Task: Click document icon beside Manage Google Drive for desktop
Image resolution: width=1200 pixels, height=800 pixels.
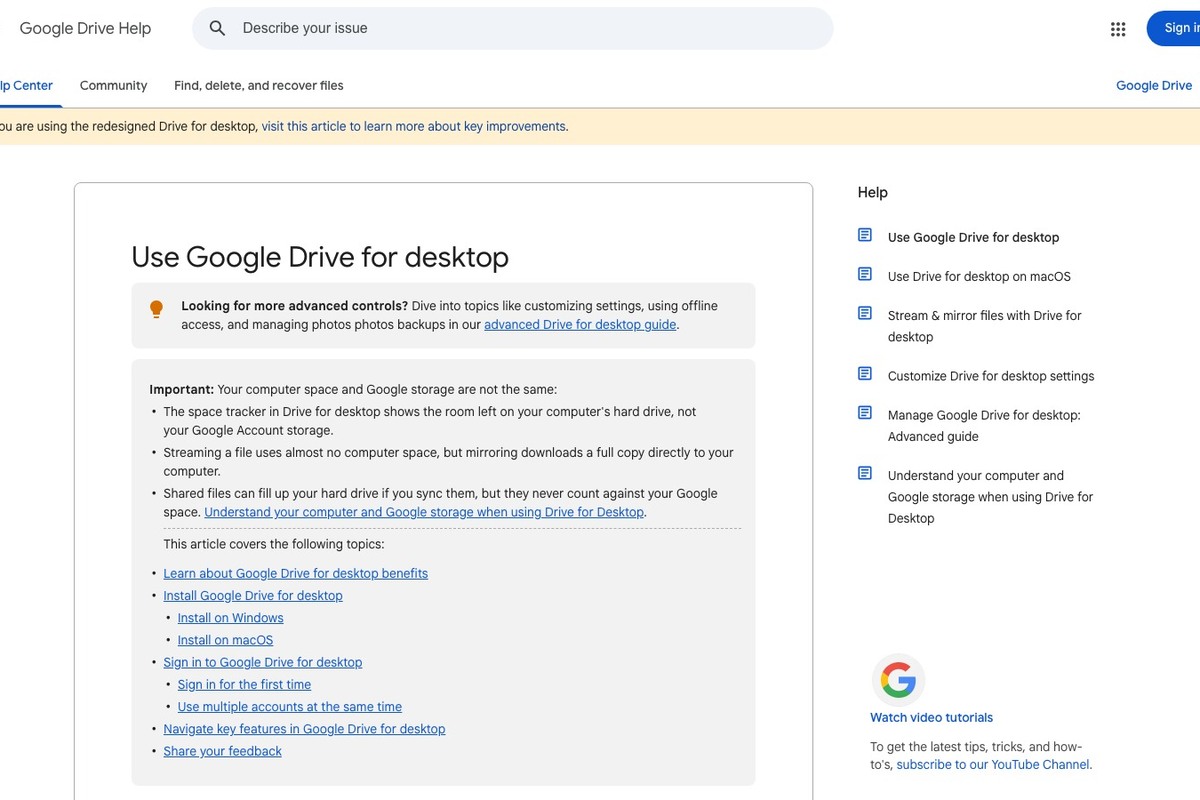Action: tap(865, 413)
